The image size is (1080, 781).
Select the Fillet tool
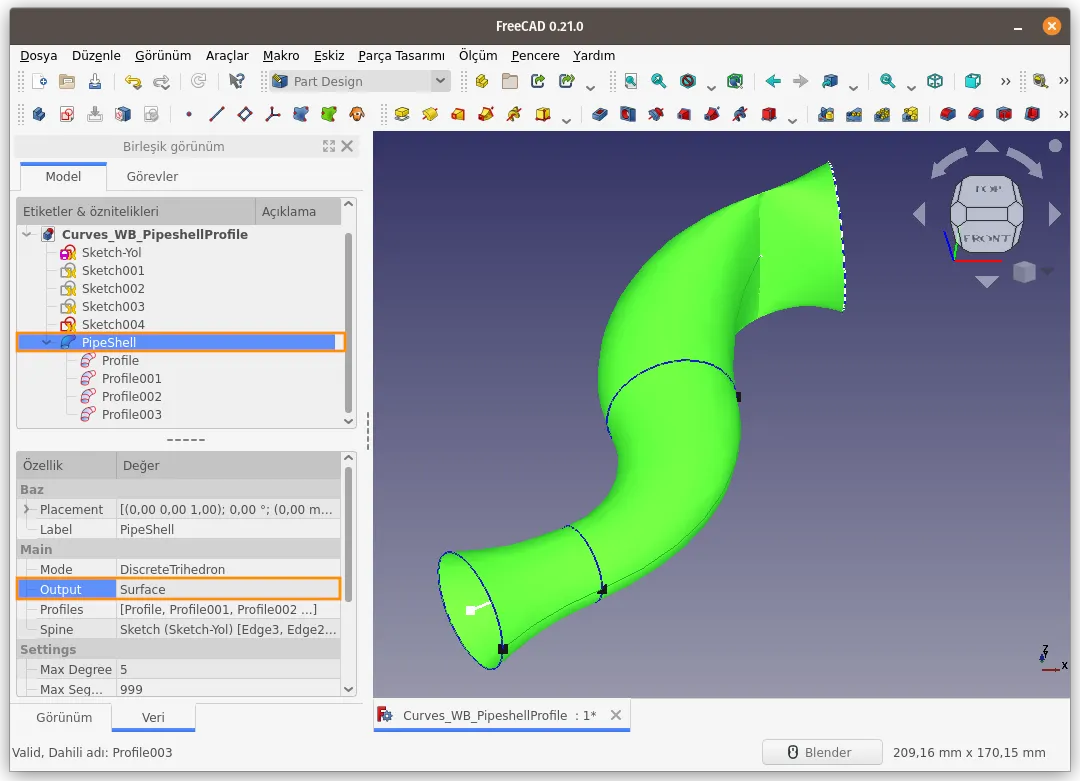tap(948, 114)
